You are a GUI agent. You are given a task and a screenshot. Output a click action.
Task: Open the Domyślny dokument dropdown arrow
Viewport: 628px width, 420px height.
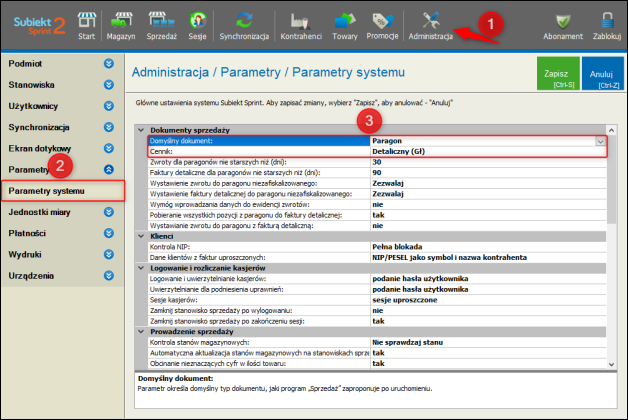[x=599, y=142]
